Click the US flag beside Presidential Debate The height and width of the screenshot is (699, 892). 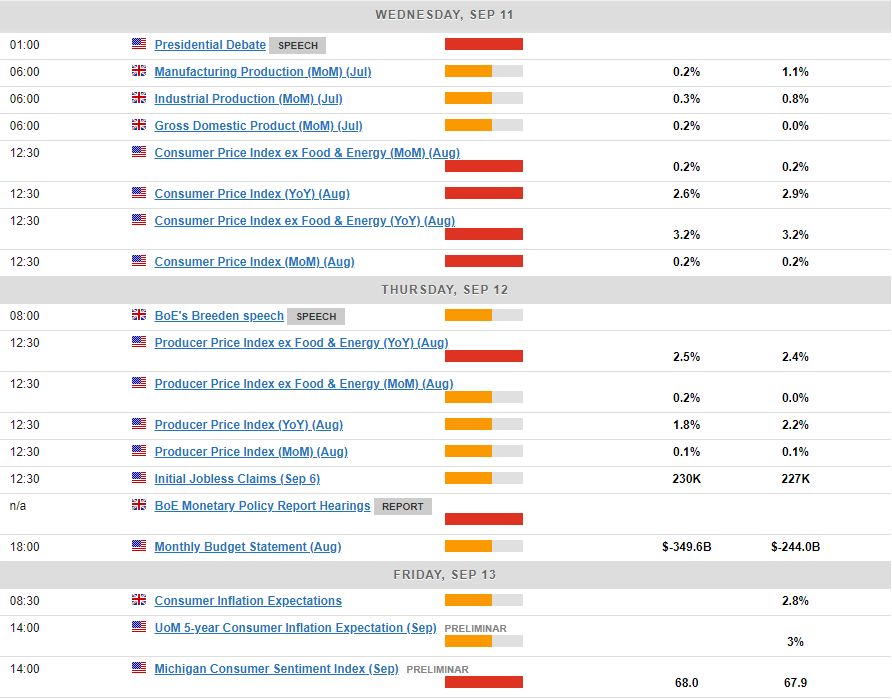[139, 44]
